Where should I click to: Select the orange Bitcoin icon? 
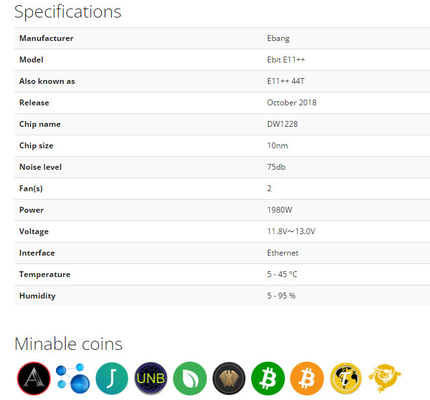pyautogui.click(x=307, y=378)
